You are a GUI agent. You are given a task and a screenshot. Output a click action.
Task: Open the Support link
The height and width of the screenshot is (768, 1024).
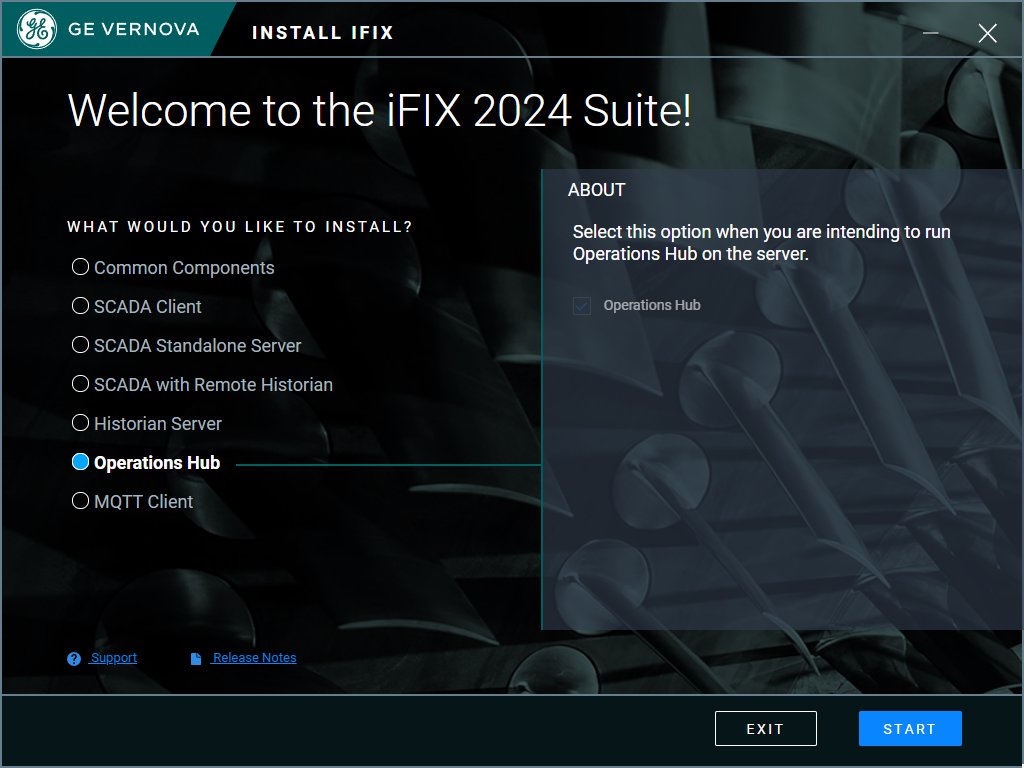pyautogui.click(x=114, y=658)
